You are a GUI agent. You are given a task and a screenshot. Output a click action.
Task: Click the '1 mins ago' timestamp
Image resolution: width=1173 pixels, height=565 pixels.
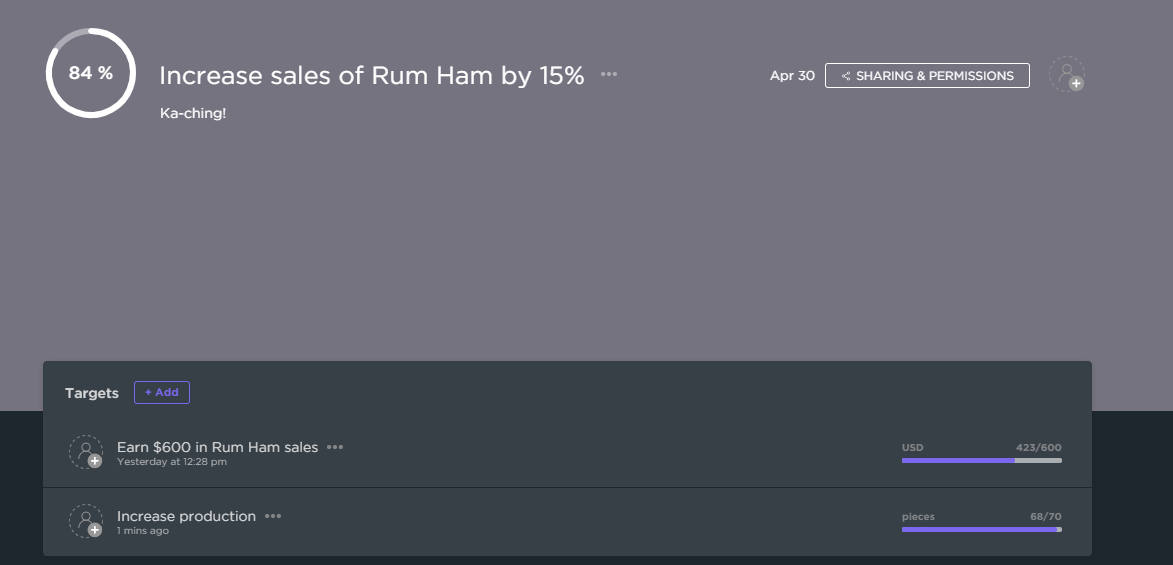point(143,531)
